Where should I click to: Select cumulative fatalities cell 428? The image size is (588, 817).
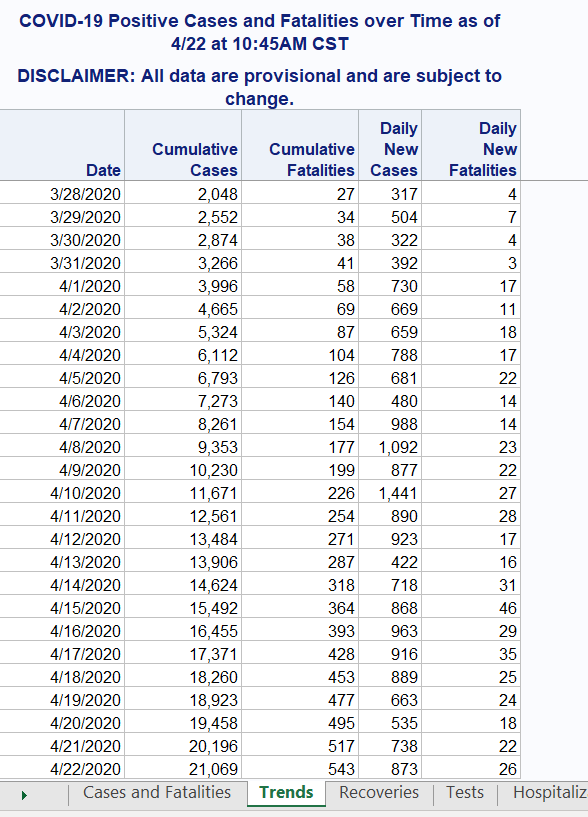(300, 653)
